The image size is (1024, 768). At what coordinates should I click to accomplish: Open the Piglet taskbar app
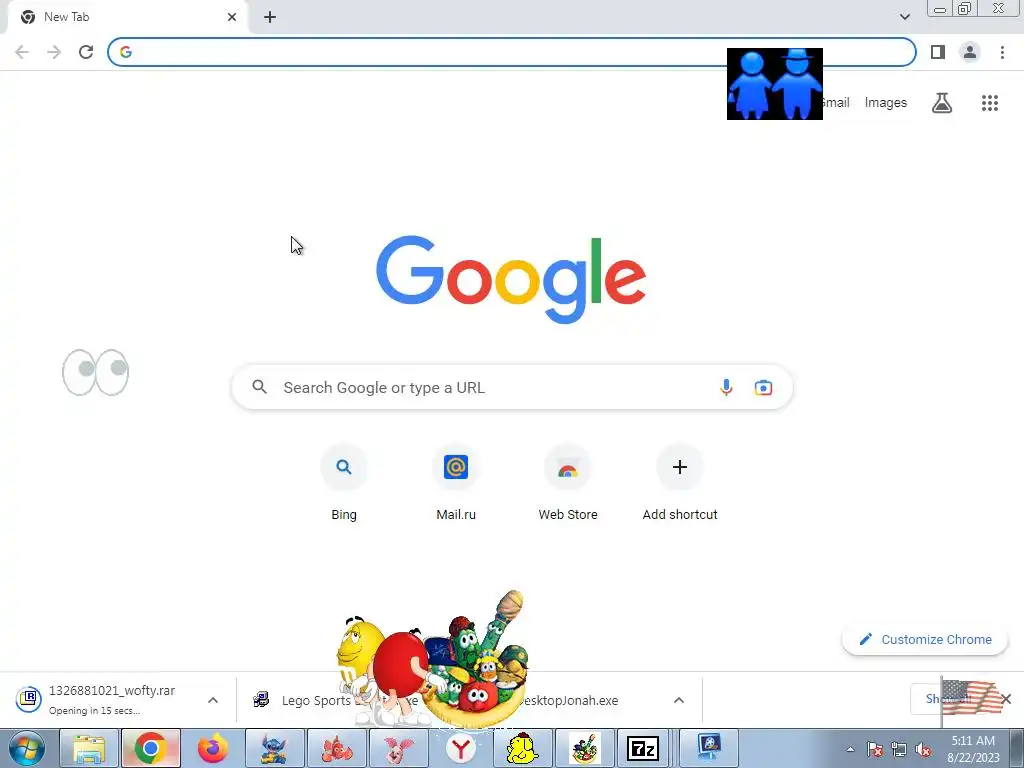398,748
